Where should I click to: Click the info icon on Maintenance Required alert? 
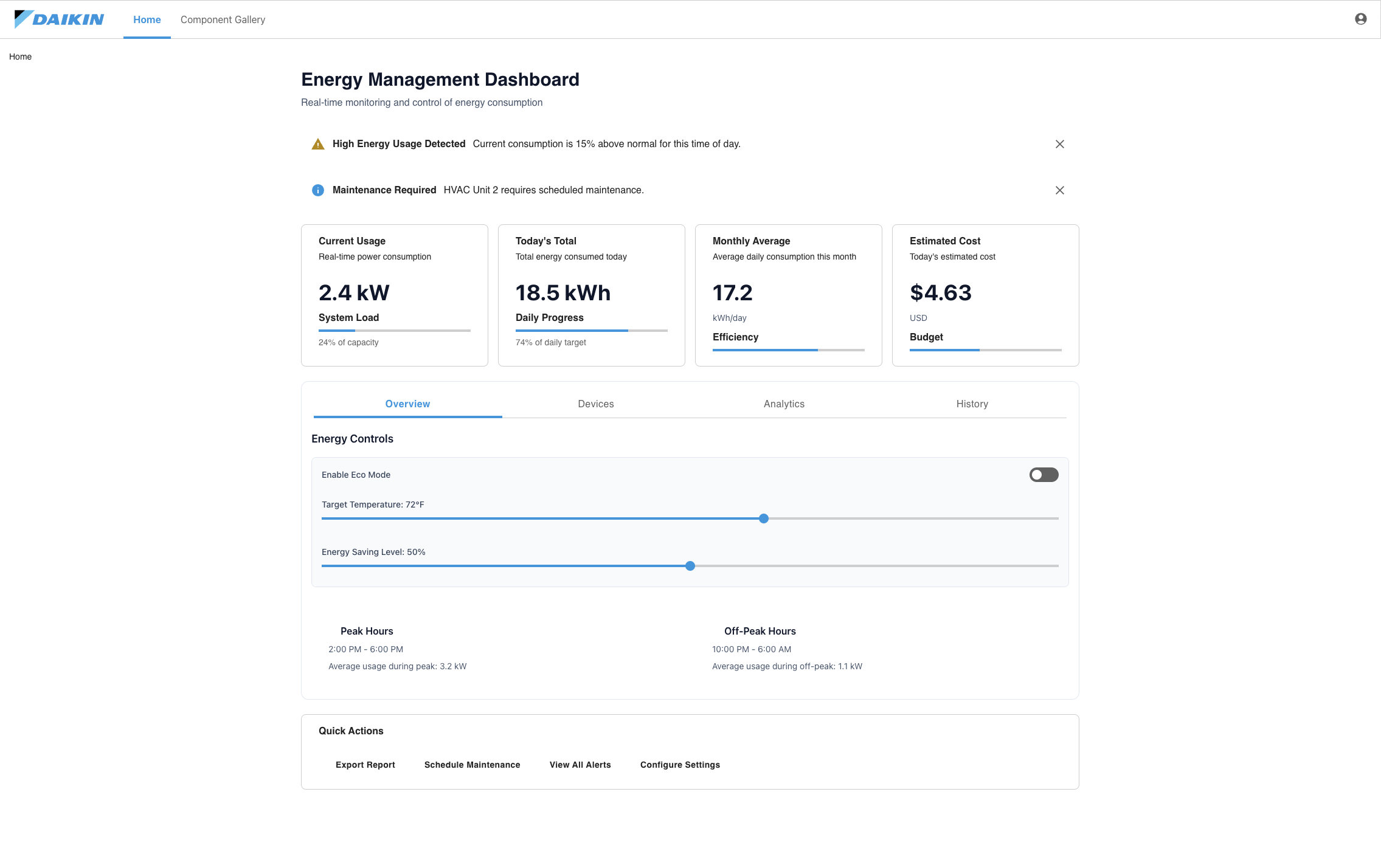[x=318, y=190]
